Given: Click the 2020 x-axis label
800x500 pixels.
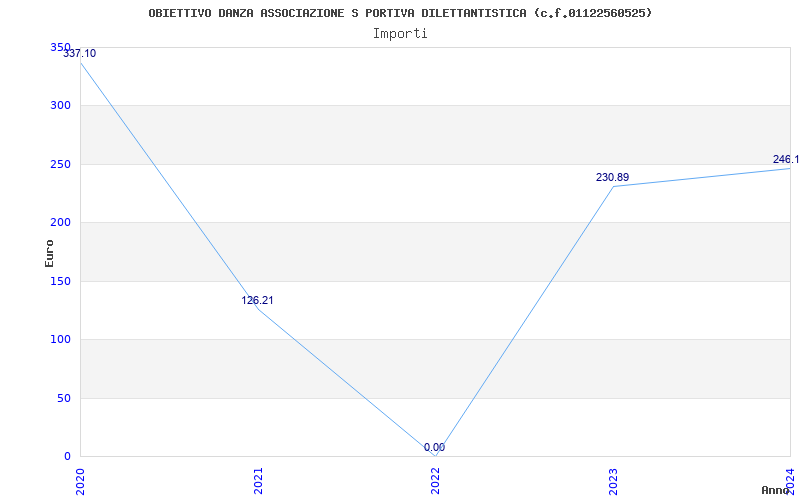Looking at the screenshot, I should pyautogui.click(x=81, y=481).
